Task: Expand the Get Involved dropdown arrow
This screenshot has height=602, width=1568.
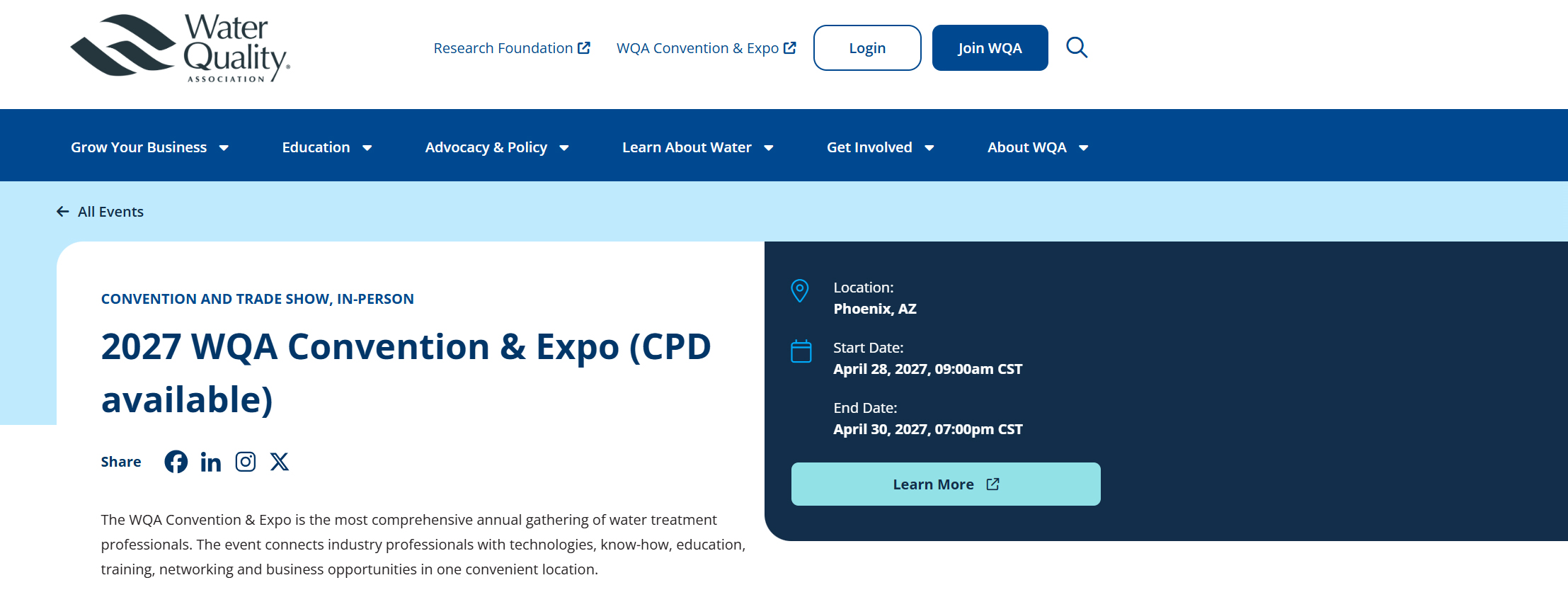Action: (x=929, y=148)
